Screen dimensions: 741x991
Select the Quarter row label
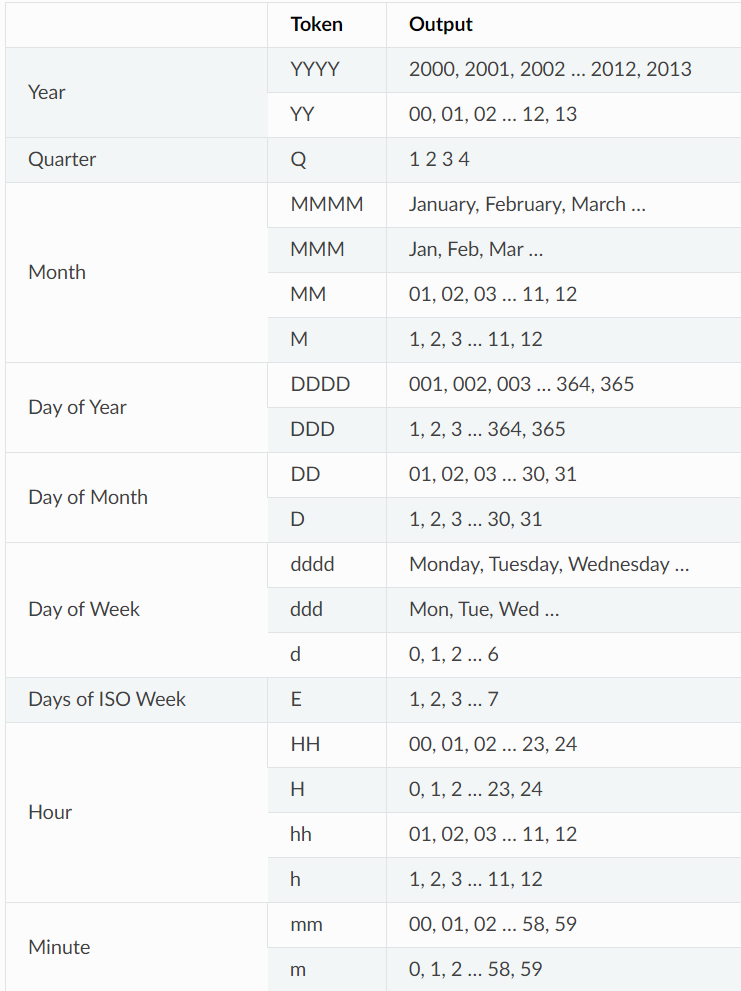(x=62, y=159)
